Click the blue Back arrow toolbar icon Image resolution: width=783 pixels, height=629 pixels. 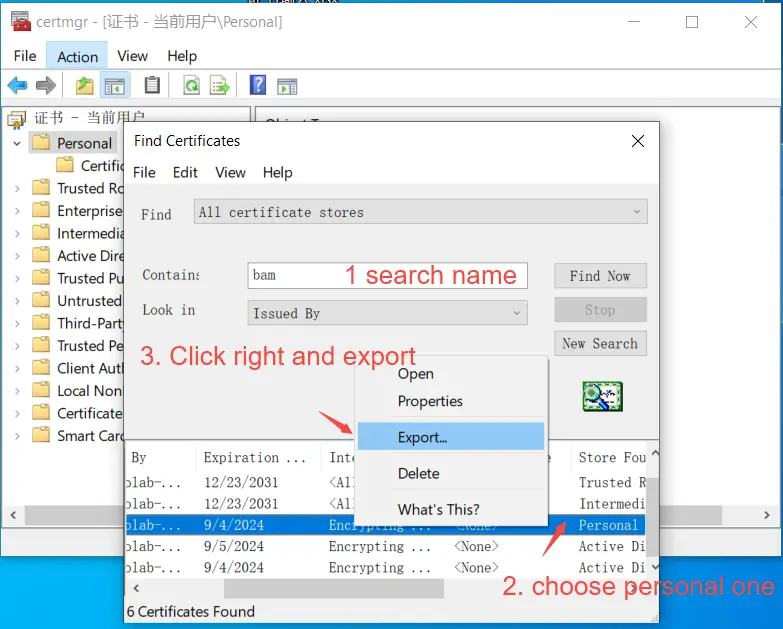click(17, 85)
